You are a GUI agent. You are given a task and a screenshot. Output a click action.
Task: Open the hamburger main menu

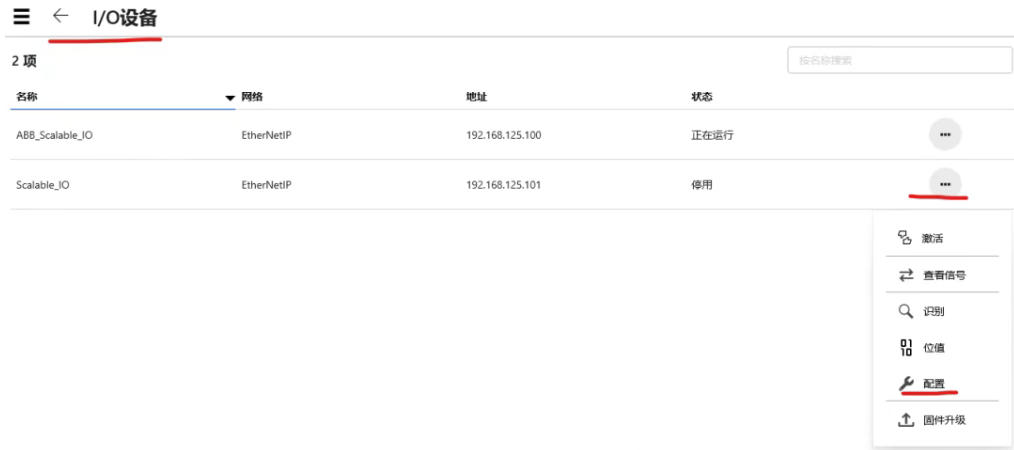(21, 16)
